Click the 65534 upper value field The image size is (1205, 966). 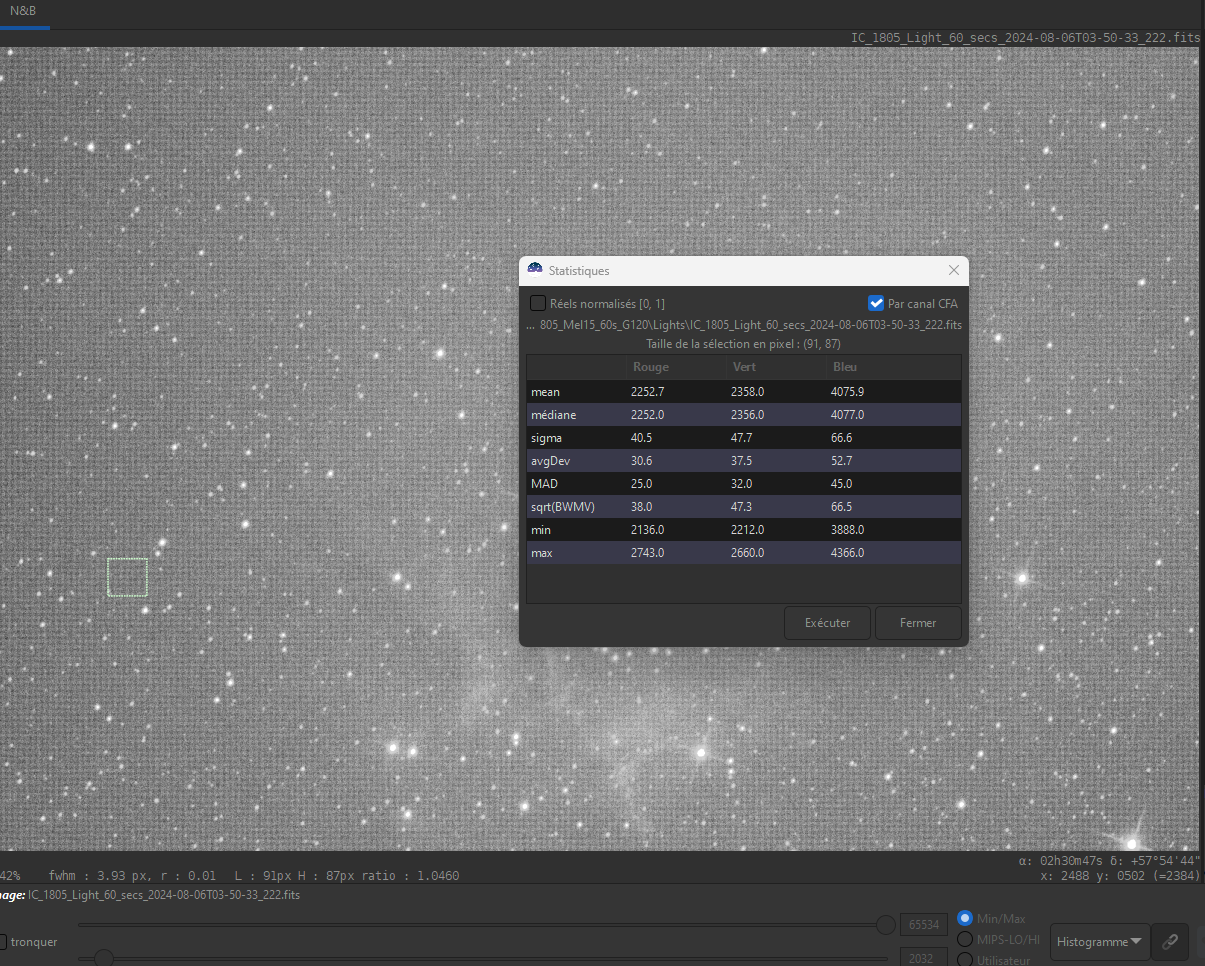pyautogui.click(x=923, y=925)
